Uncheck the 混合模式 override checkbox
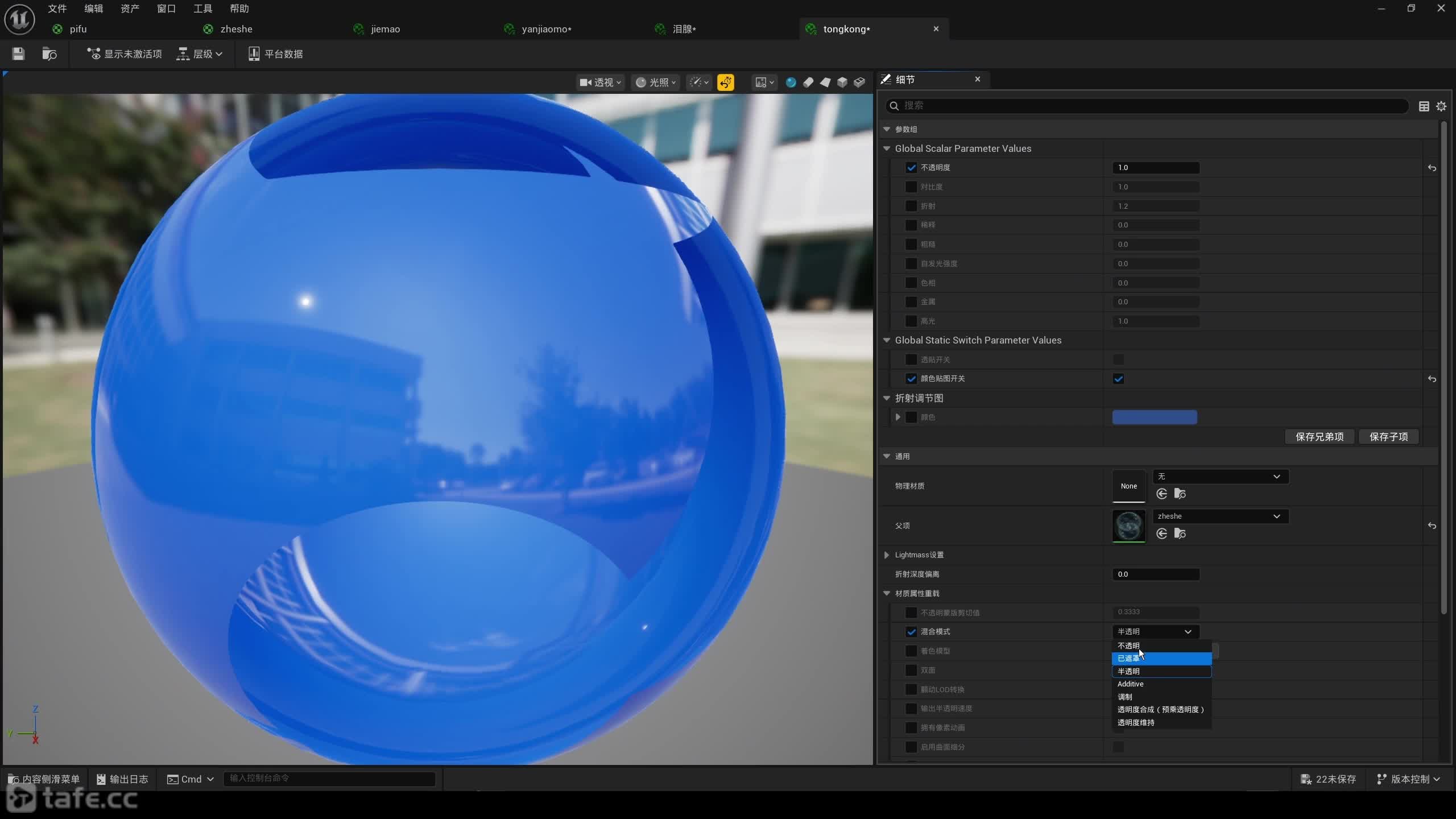This screenshot has height=819, width=1456. (x=911, y=632)
